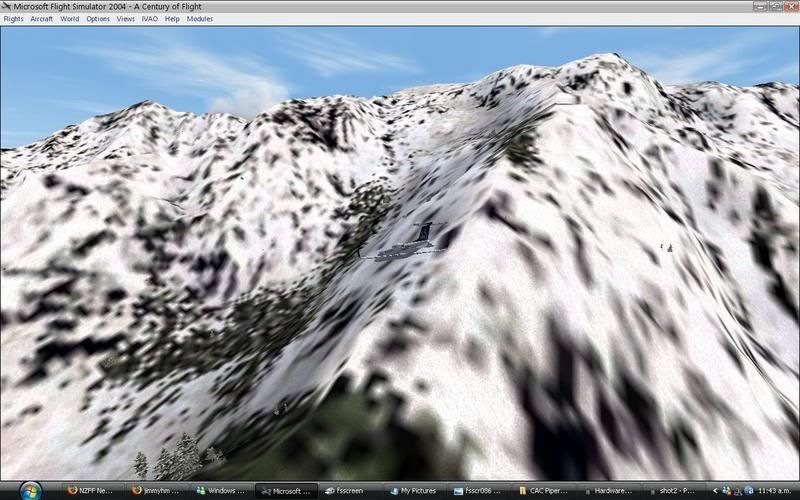Open Windows Live Messenger taskbar item

[223, 491]
